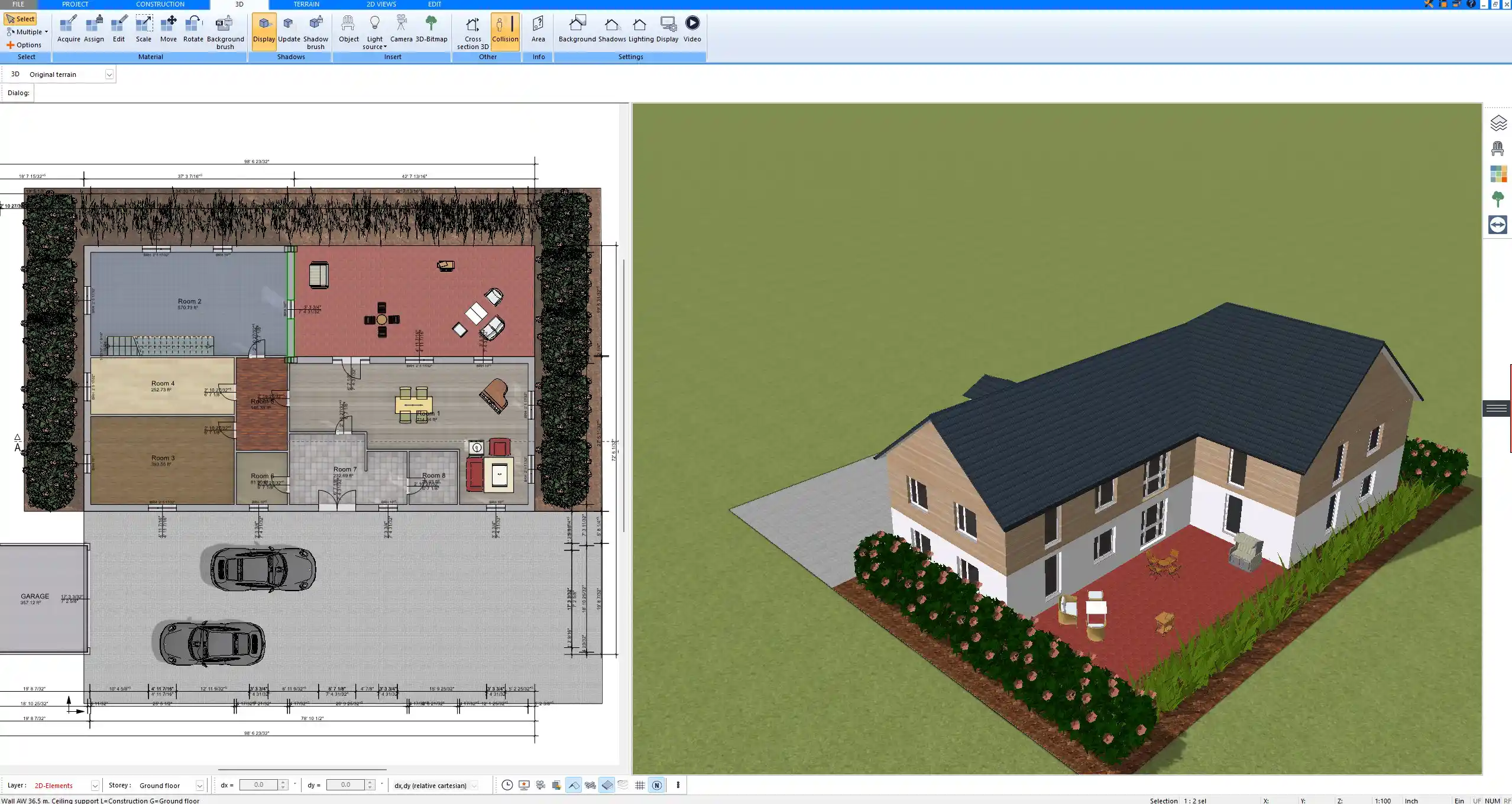Click the Select button
The image size is (1512, 804).
[x=21, y=19]
